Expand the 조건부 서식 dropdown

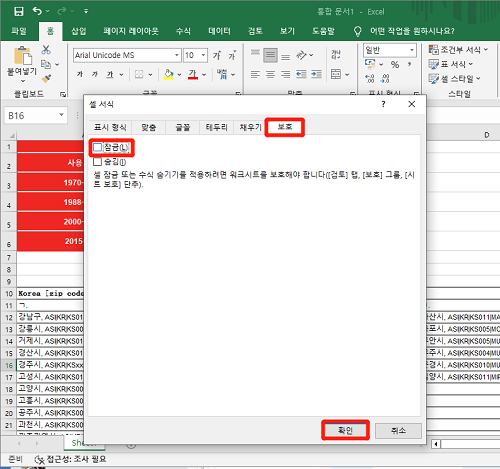pos(486,50)
